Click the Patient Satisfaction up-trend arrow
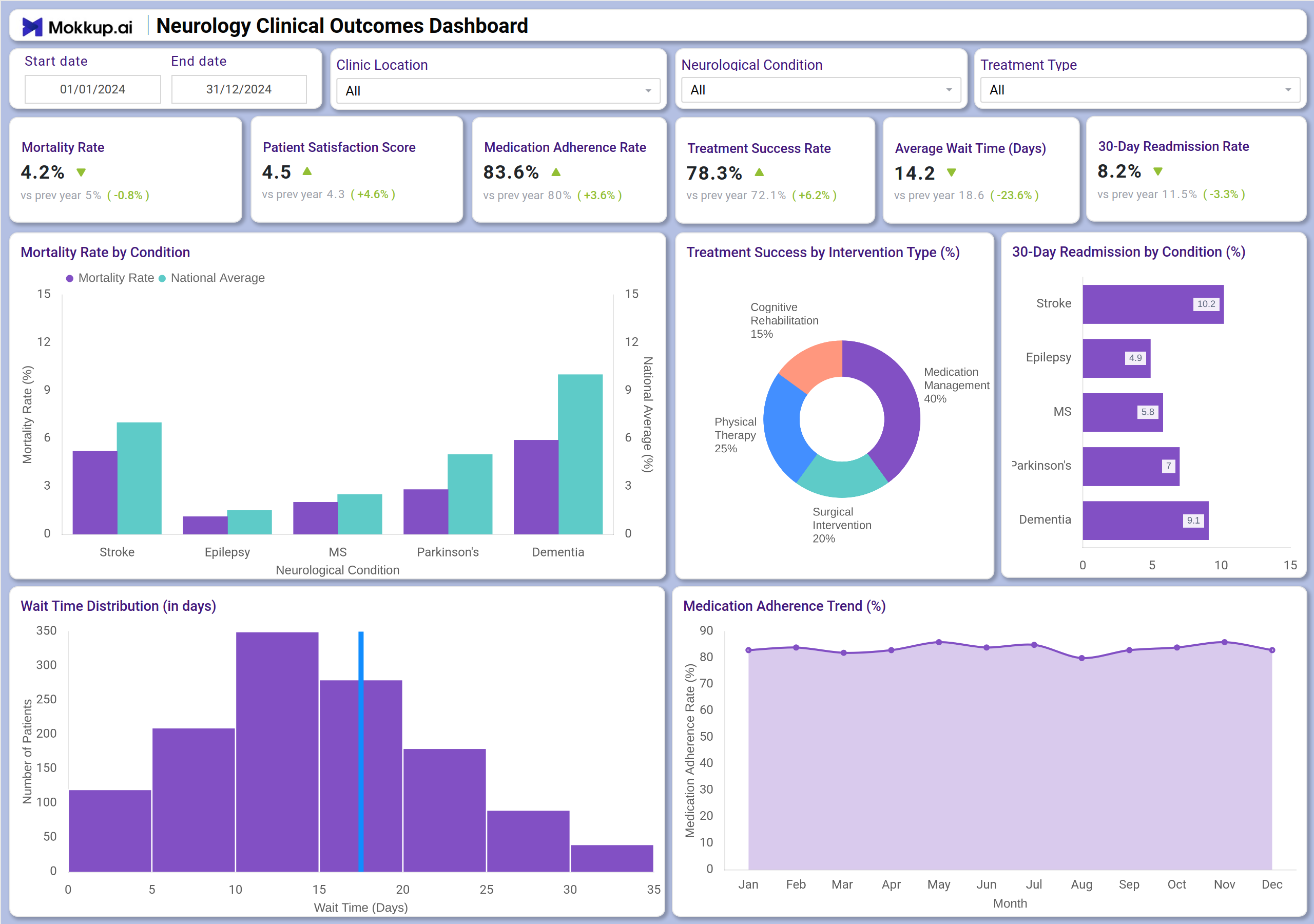Viewport: 1314px width, 924px height. [x=307, y=171]
